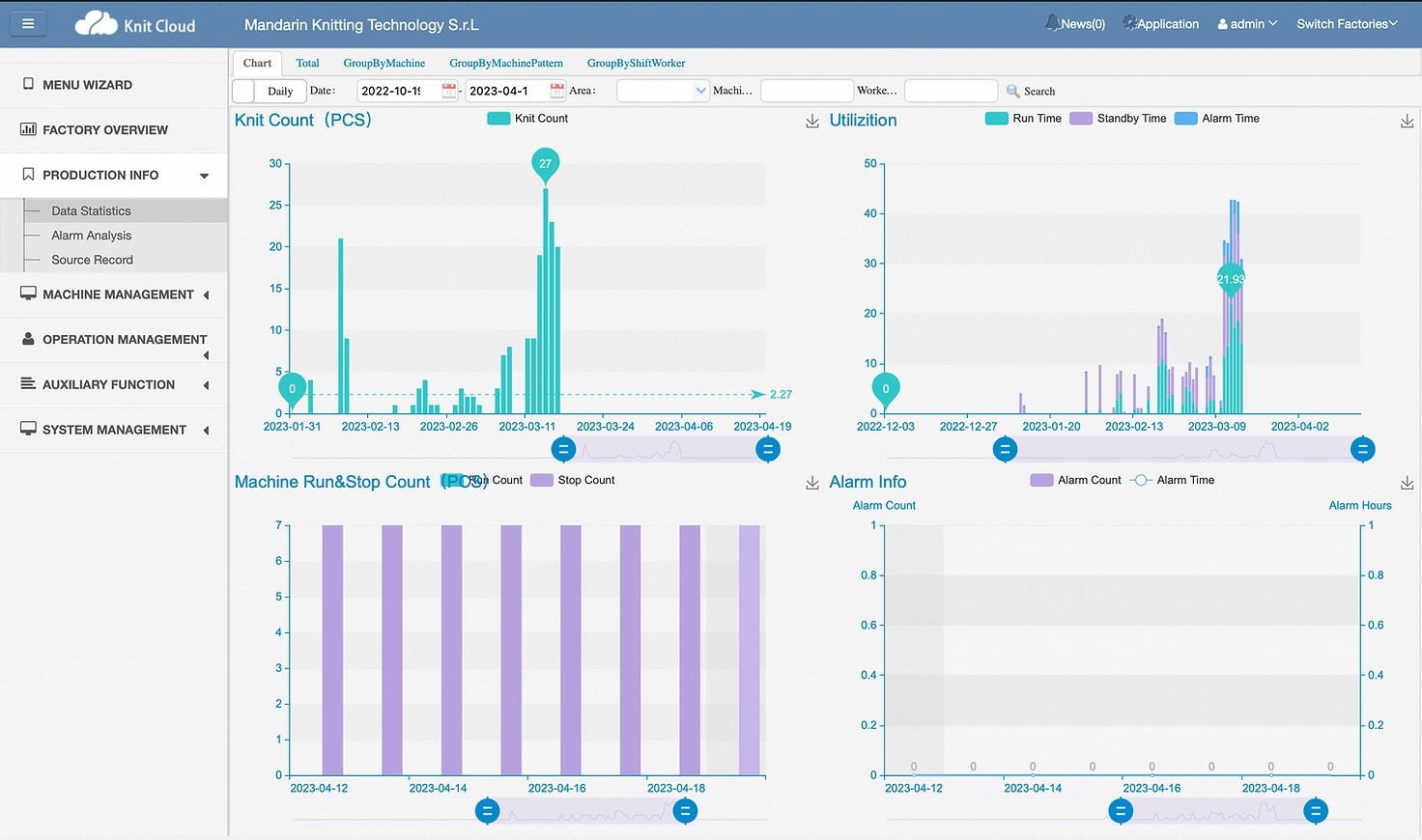Screen dimensions: 1422x840
Task: Click the Search button
Action: tap(1031, 91)
